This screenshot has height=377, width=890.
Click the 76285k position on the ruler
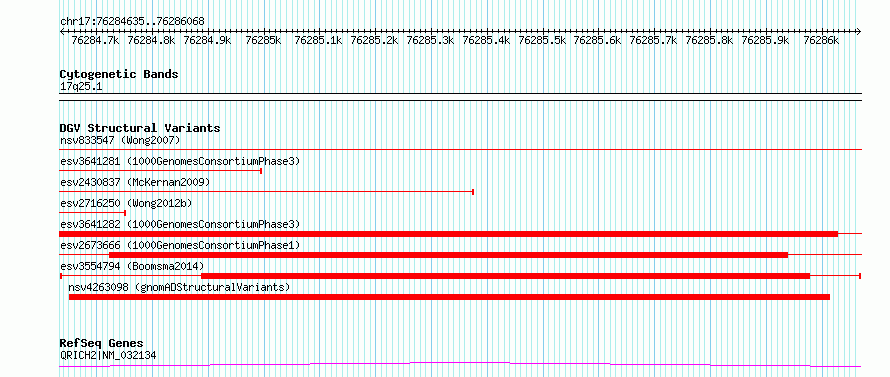click(x=263, y=41)
